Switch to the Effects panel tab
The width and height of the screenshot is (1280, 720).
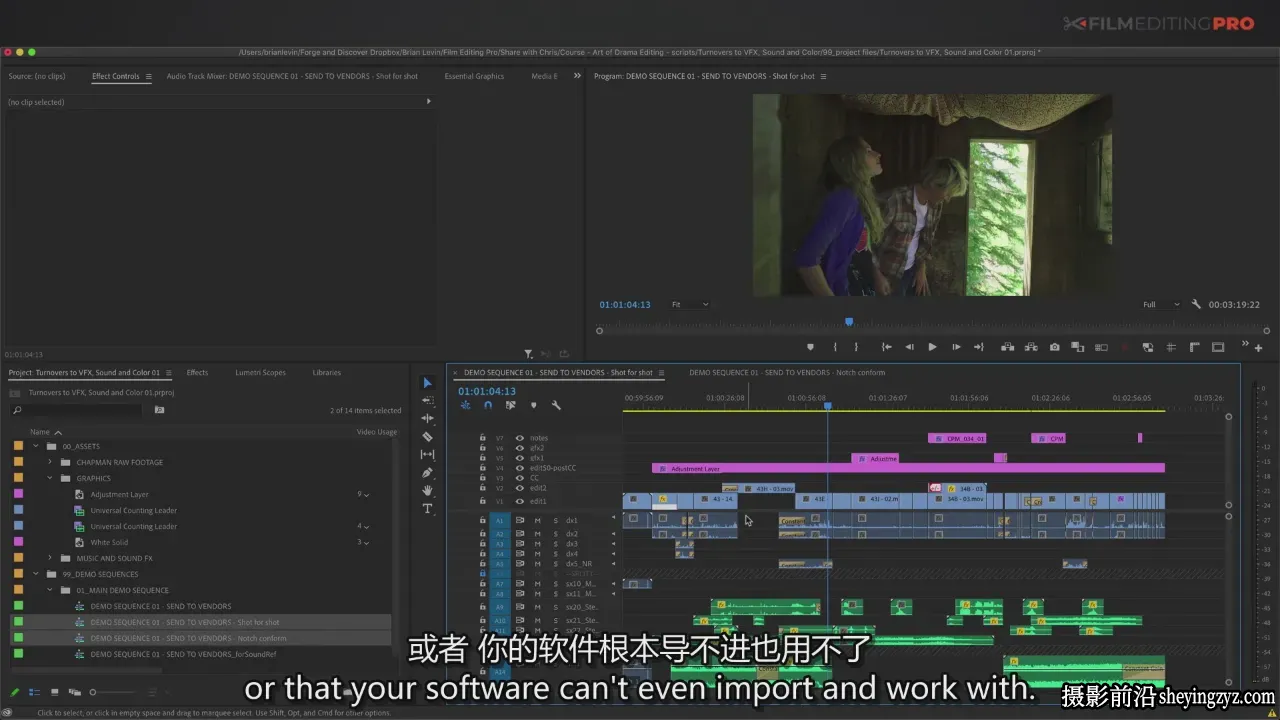point(197,372)
